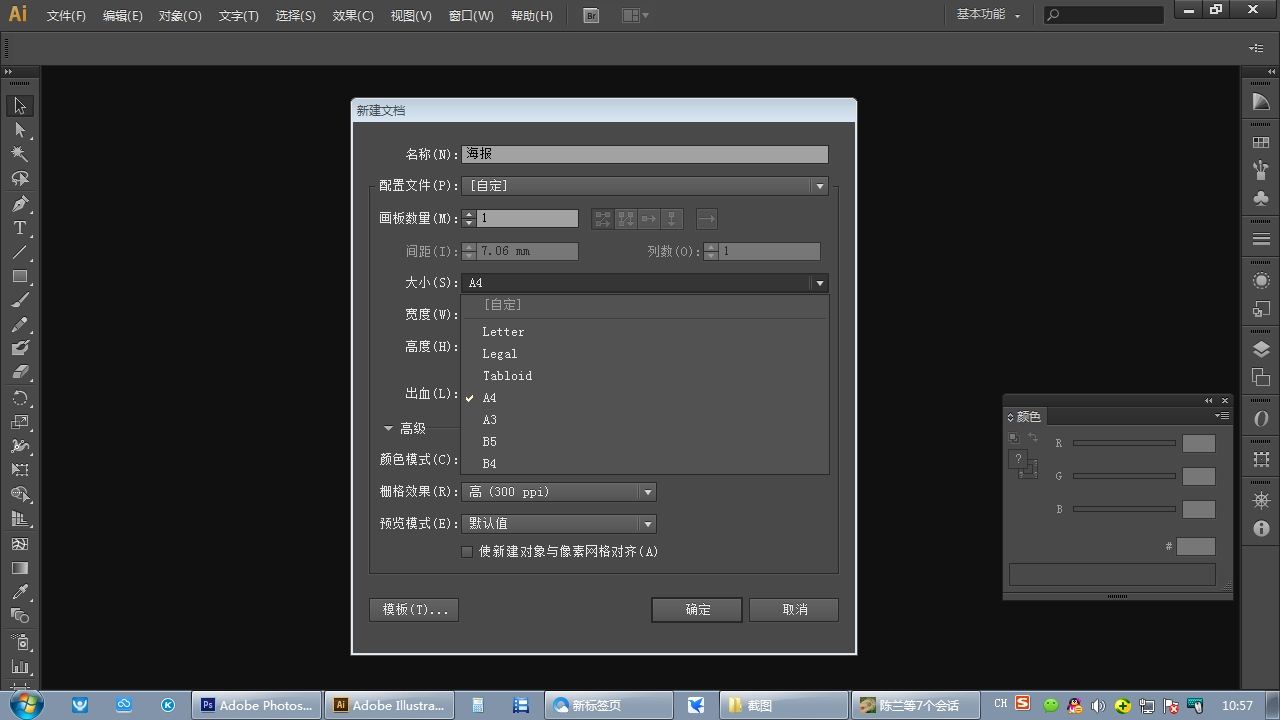Choose Tabloid from the size list
This screenshot has height=720, width=1280.
pyautogui.click(x=644, y=376)
